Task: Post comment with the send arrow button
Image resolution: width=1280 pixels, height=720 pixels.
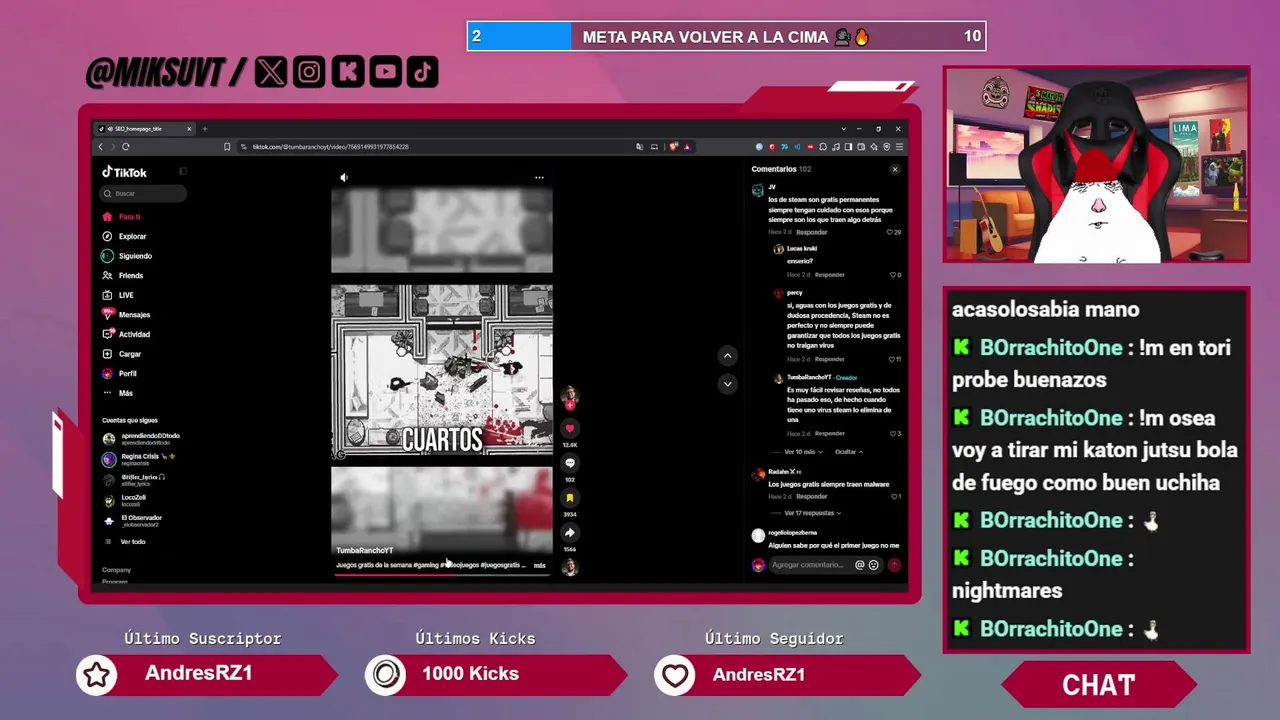Action: coord(895,565)
